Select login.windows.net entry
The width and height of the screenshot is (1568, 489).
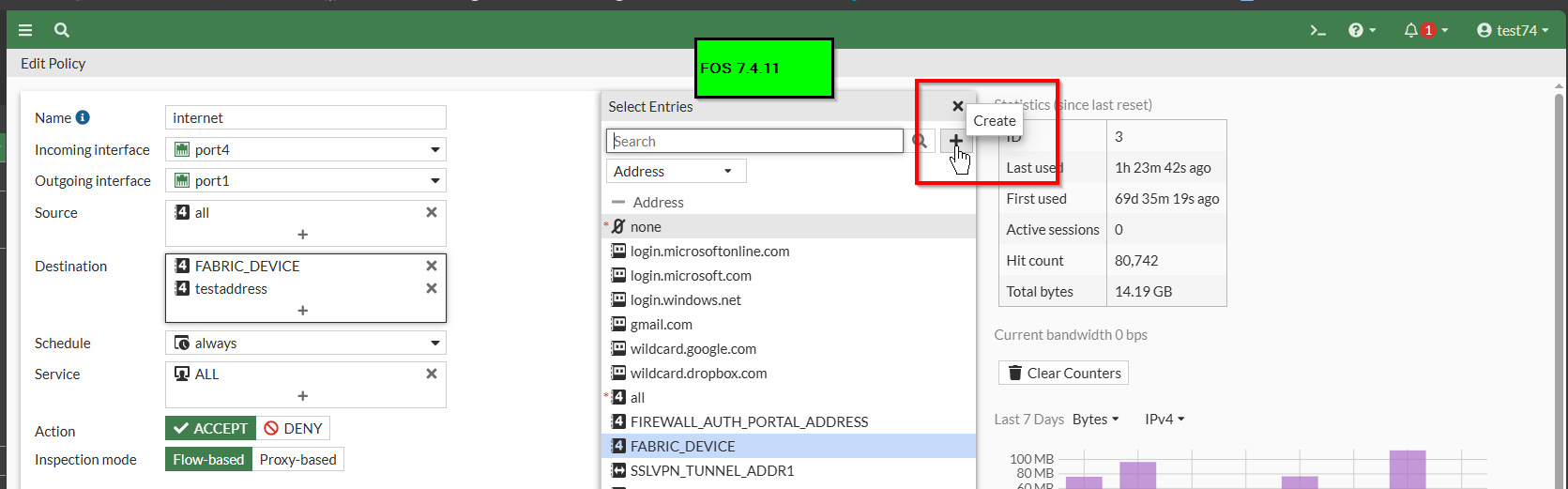(x=788, y=299)
